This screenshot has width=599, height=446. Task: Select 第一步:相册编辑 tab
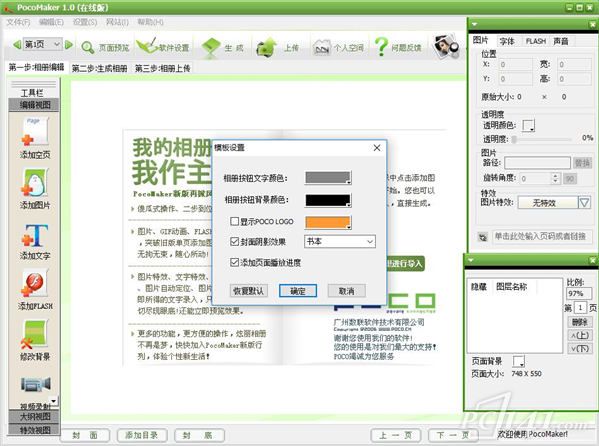tap(36, 68)
